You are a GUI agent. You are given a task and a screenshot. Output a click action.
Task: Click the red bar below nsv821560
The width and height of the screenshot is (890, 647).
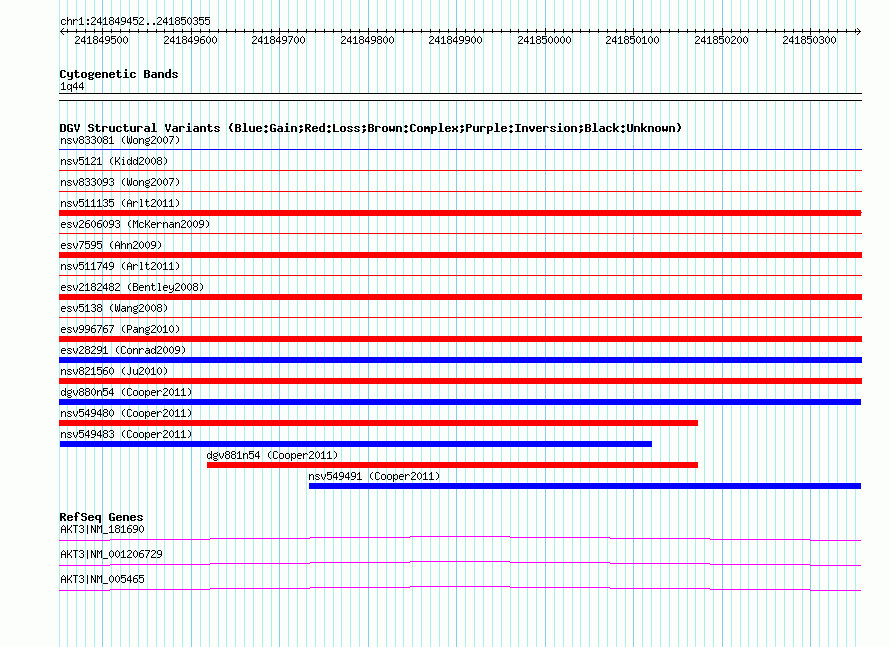(460, 381)
